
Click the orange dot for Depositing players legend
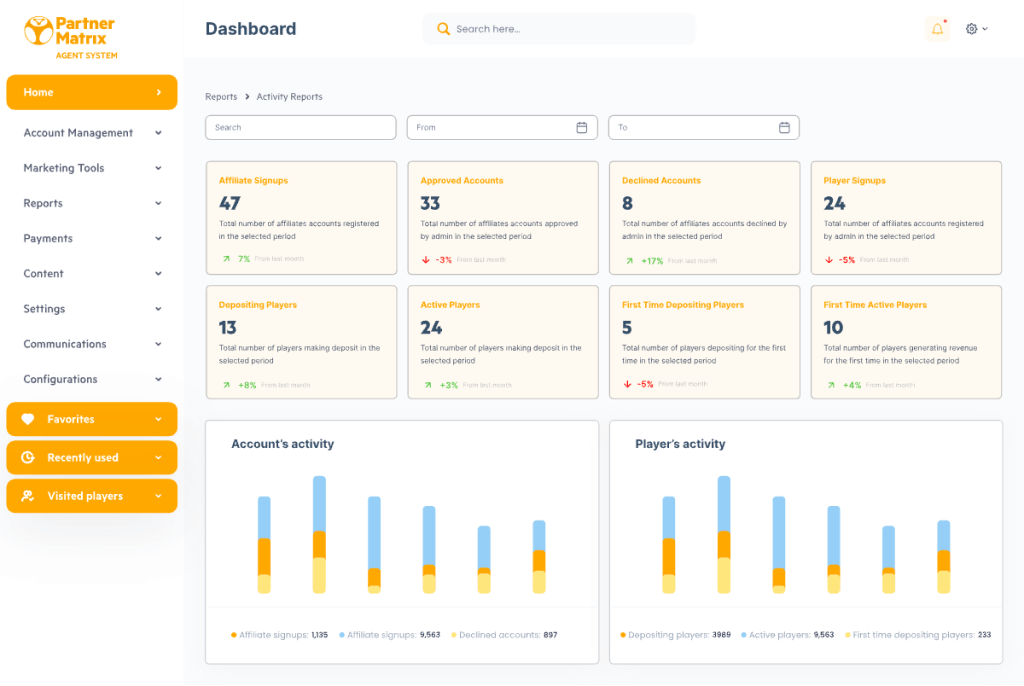(x=623, y=635)
